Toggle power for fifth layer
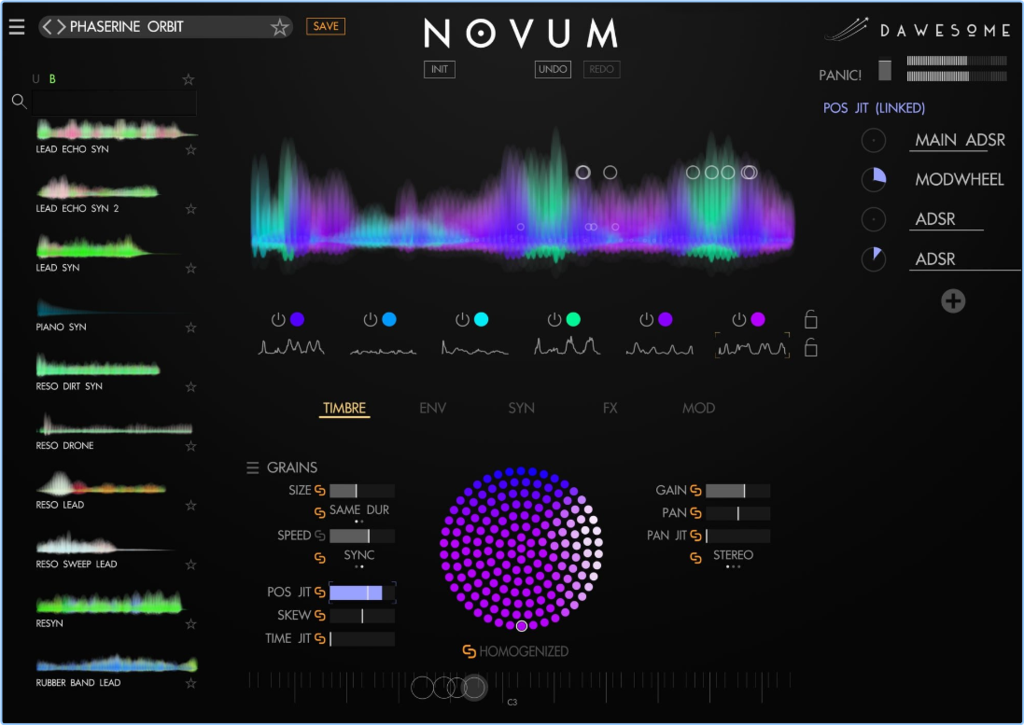The image size is (1024, 725). pos(647,319)
